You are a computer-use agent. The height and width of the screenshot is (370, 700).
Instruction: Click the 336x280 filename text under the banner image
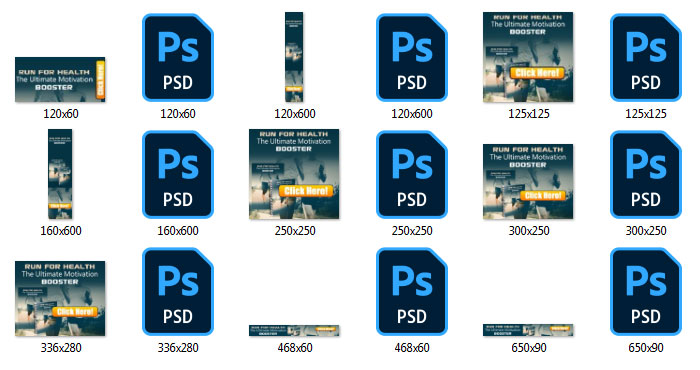click(x=61, y=348)
